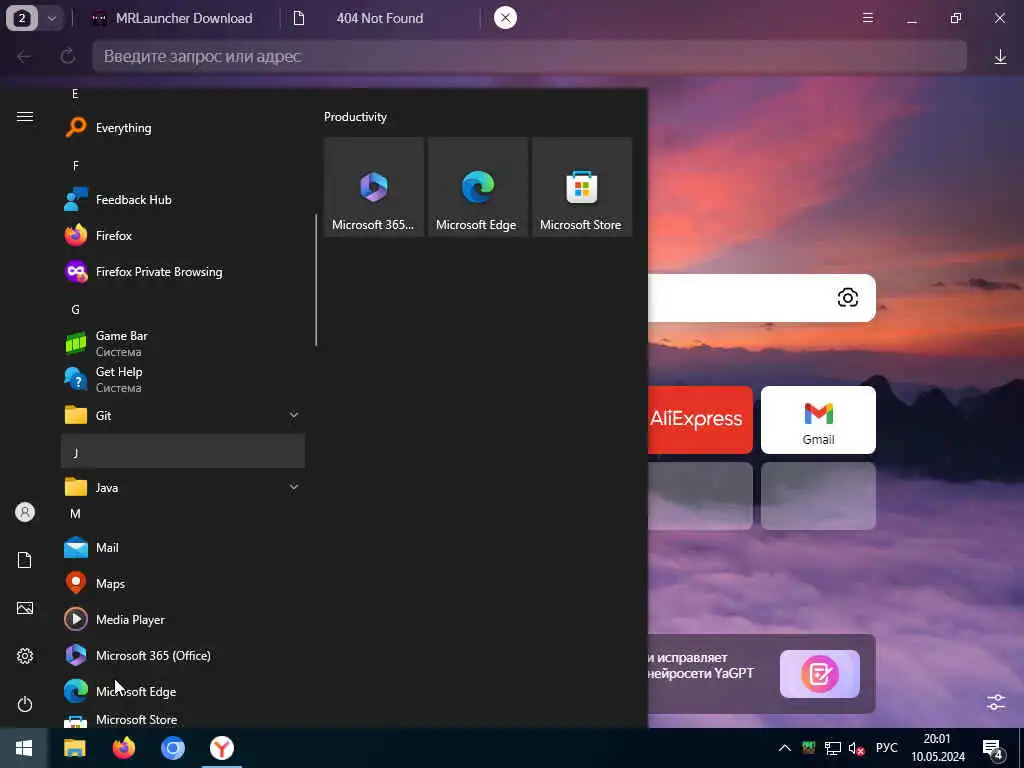Open the browser downloads icon
This screenshot has height=768, width=1024.
coord(1000,57)
